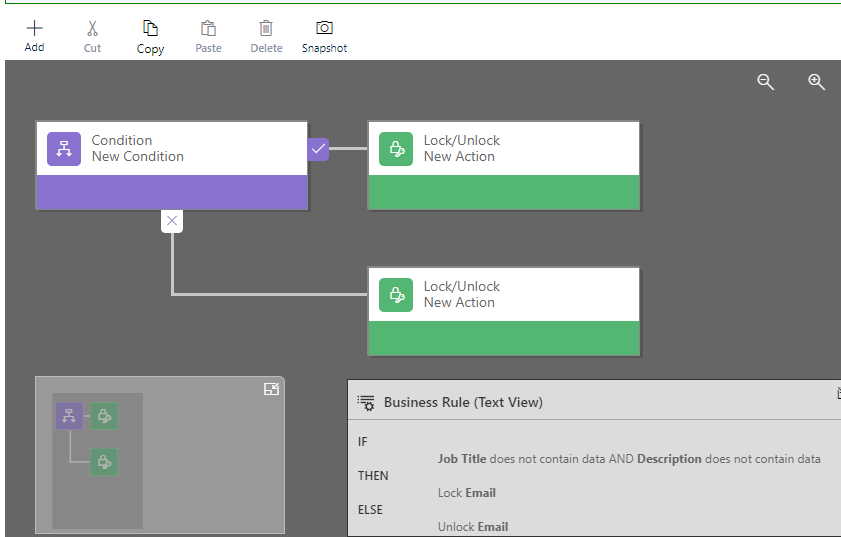Collapse the minimap panel
This screenshot has height=537, width=841.
271,390
